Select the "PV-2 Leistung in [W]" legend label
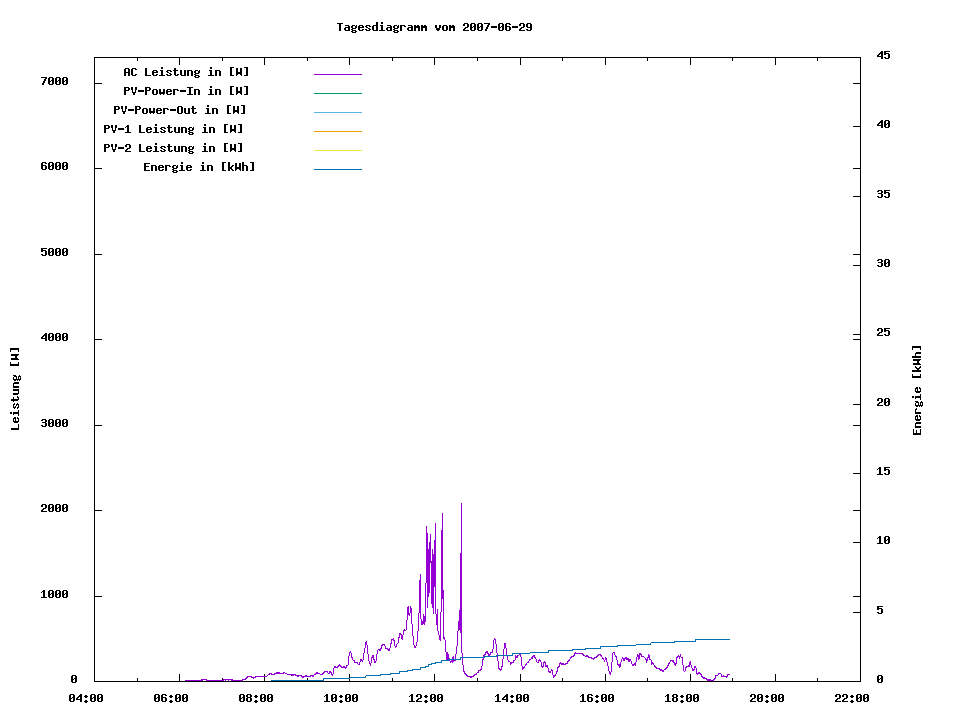This screenshot has width=960, height=720. 173,148
